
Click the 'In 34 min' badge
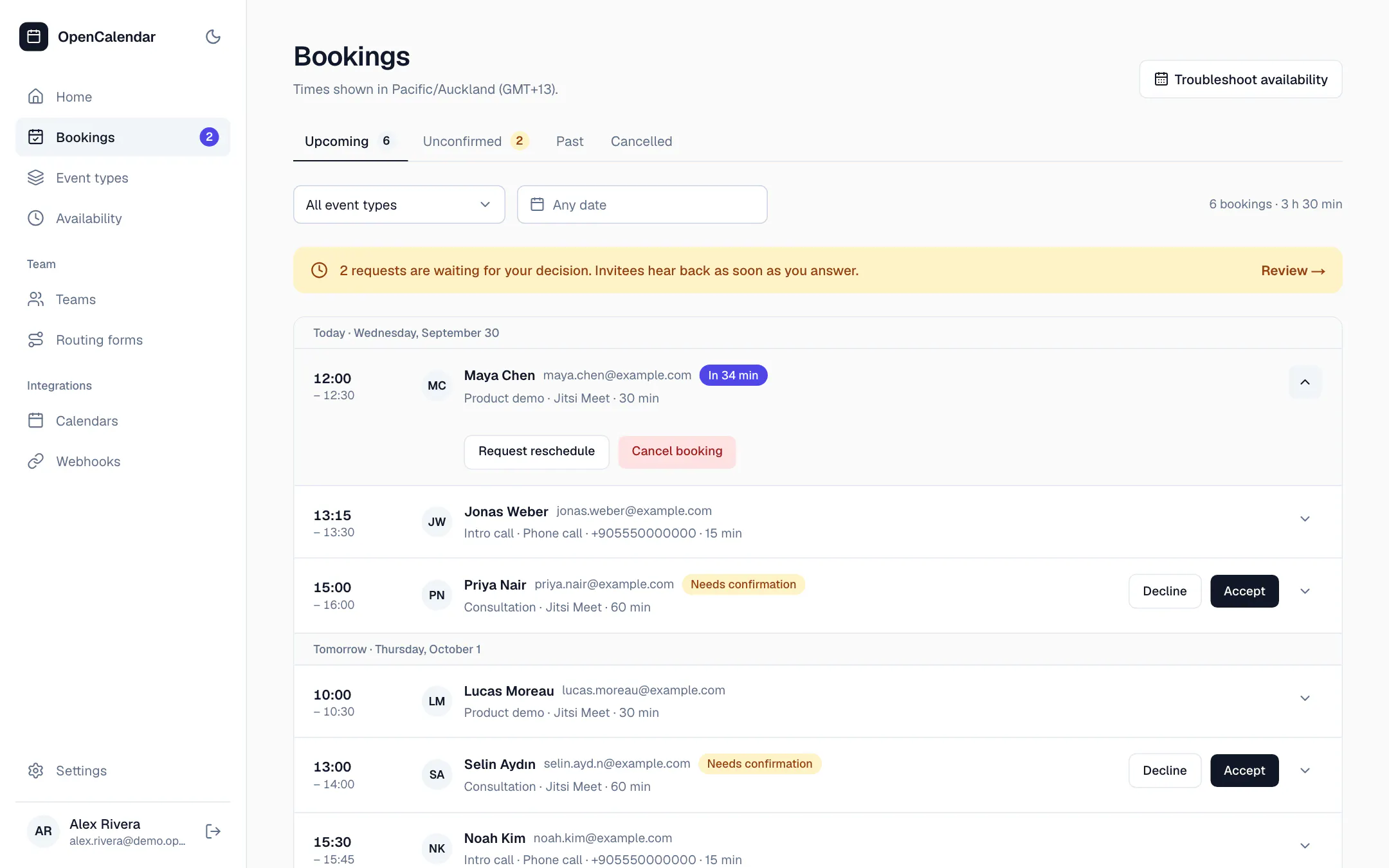click(733, 375)
